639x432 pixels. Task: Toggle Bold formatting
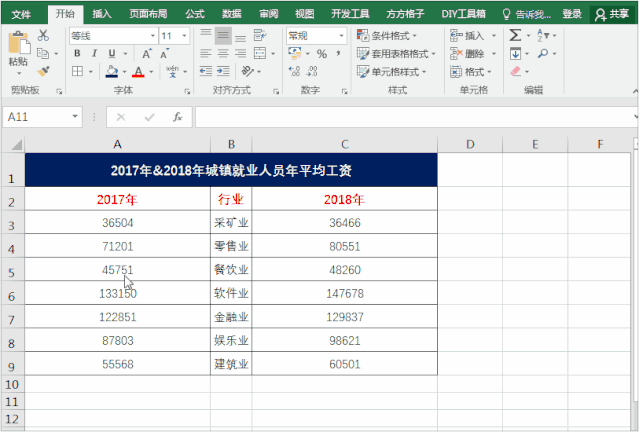(77, 53)
